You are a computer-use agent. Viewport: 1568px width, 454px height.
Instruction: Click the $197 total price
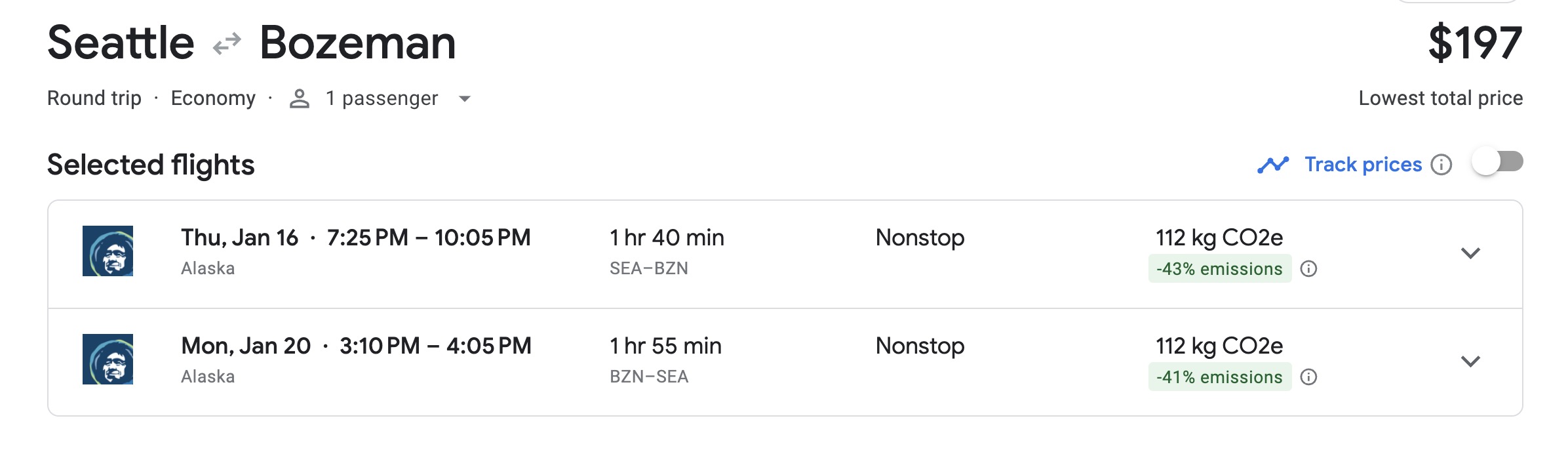[x=1477, y=43]
